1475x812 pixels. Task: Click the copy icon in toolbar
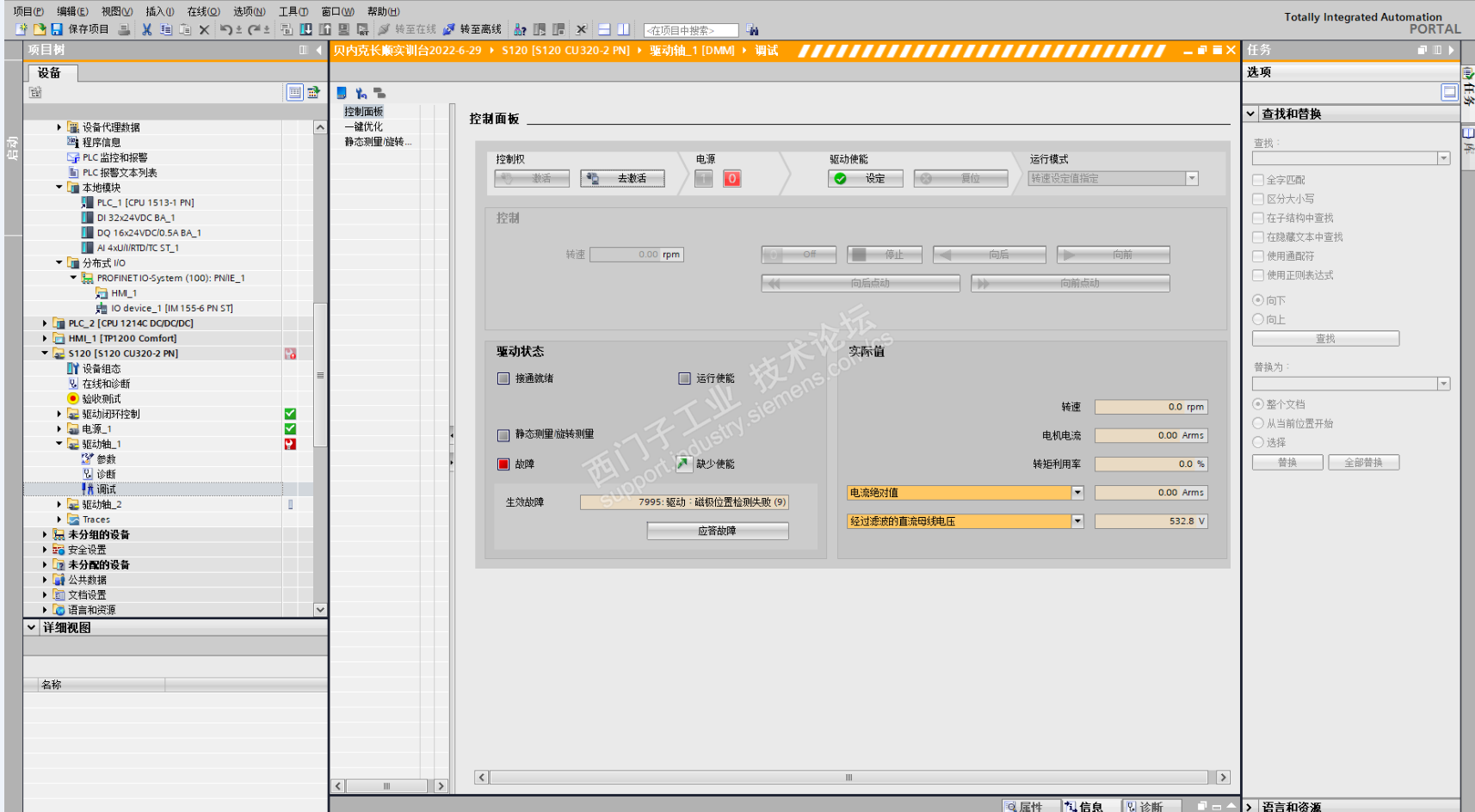click(x=166, y=29)
